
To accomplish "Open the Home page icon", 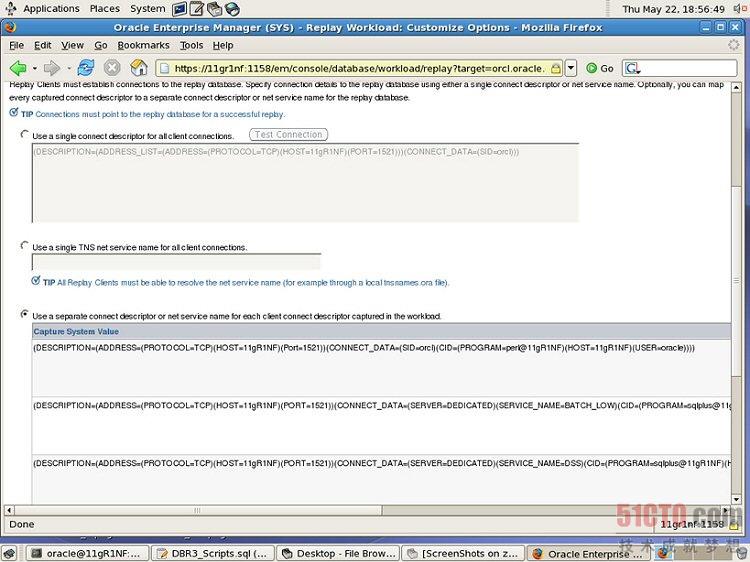I will click(x=139, y=68).
